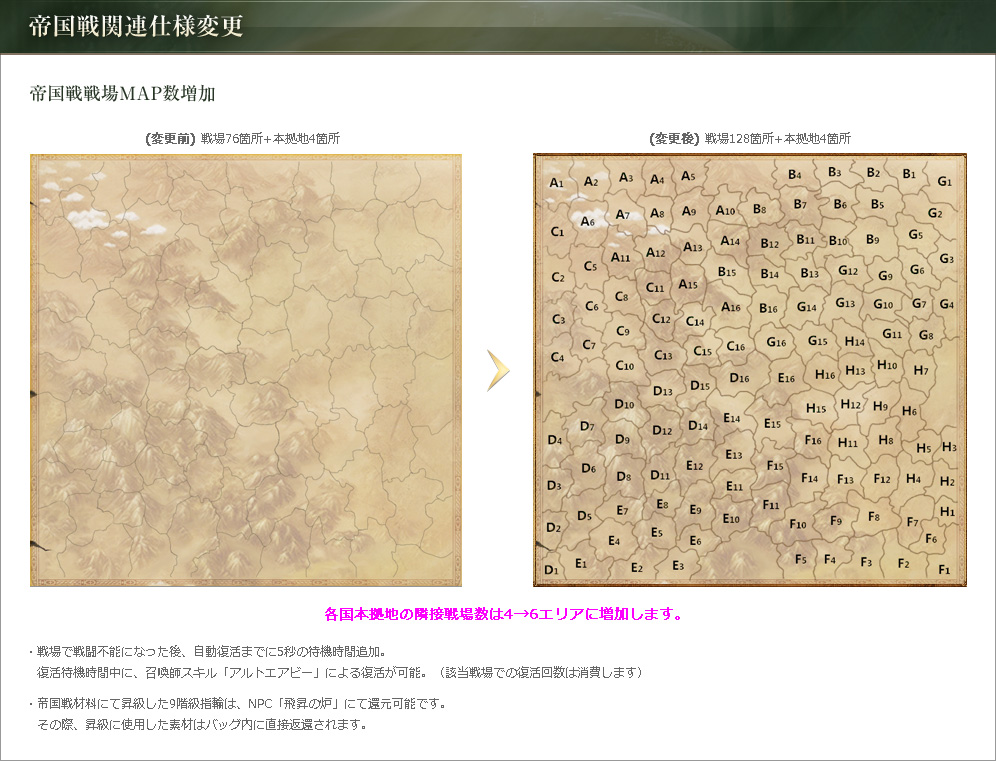This screenshot has width=996, height=762.
Task: Select territory A5 on the map
Action: click(x=688, y=176)
